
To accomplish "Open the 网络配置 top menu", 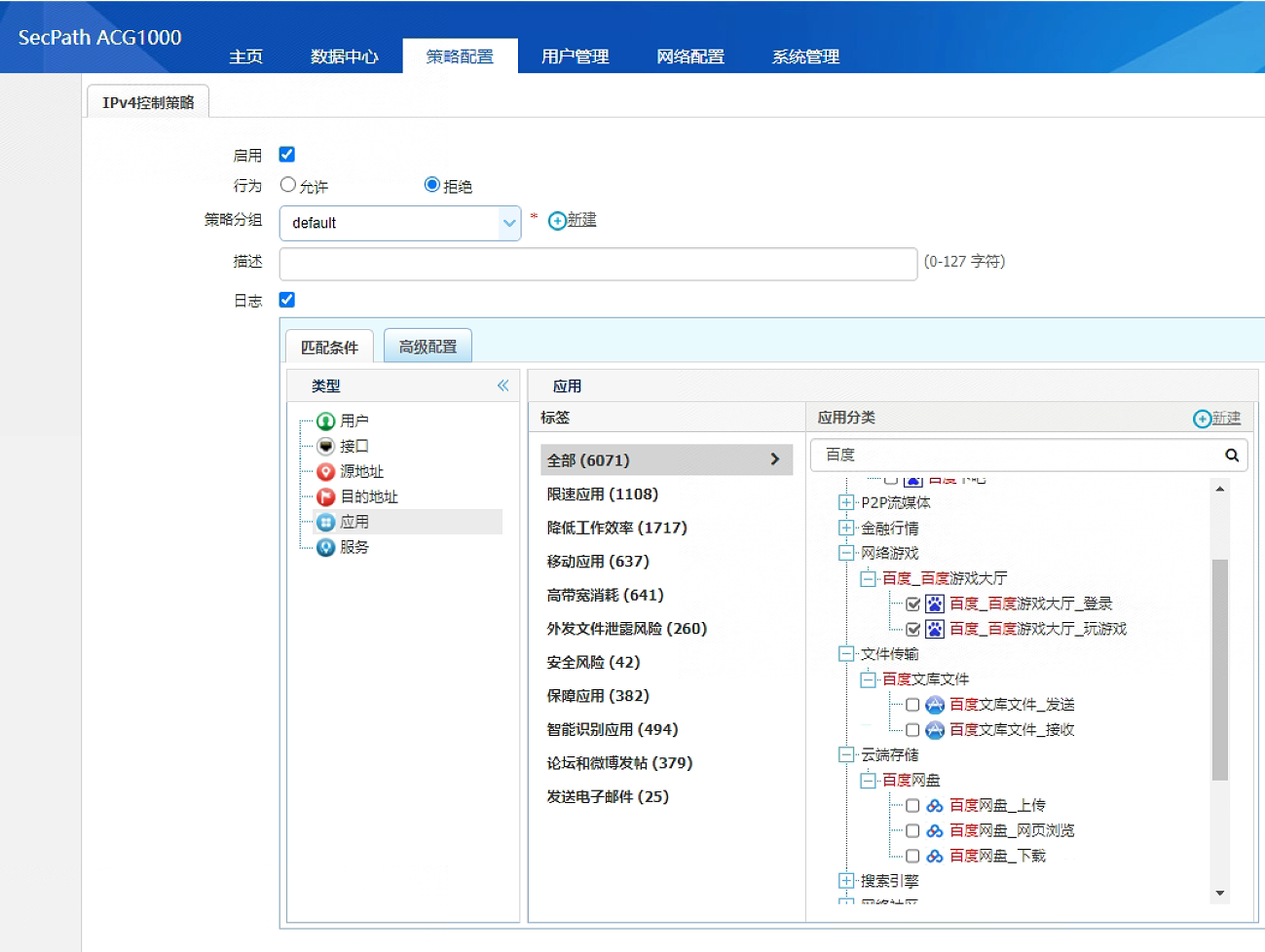I will click(690, 56).
